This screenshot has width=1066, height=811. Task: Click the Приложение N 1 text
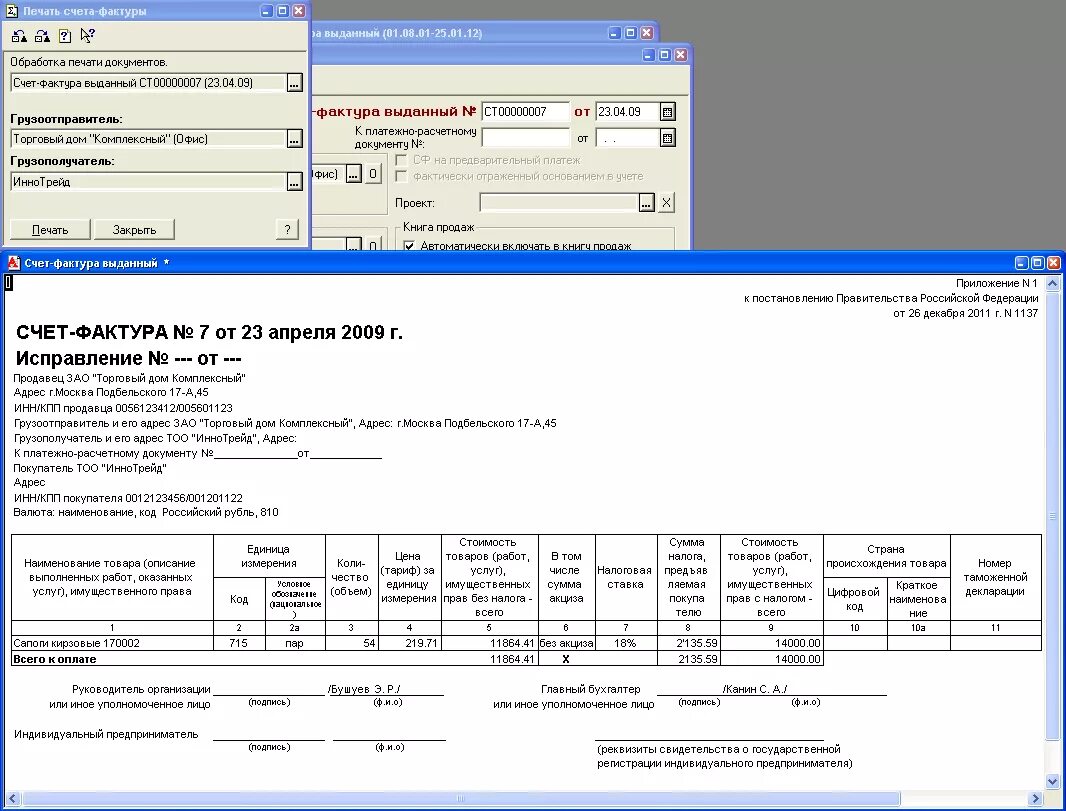tap(997, 283)
